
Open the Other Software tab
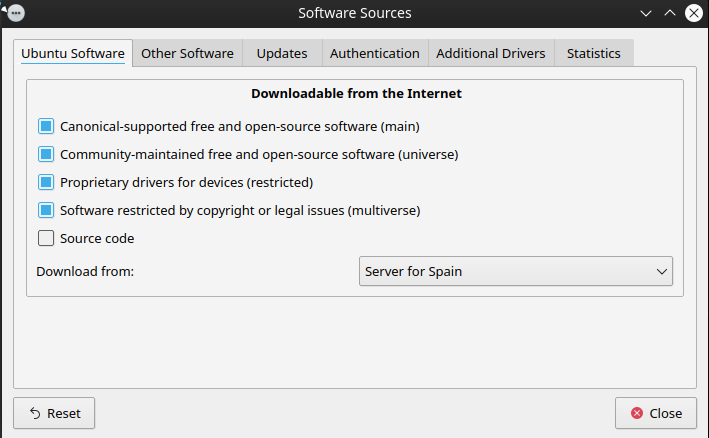tap(187, 54)
